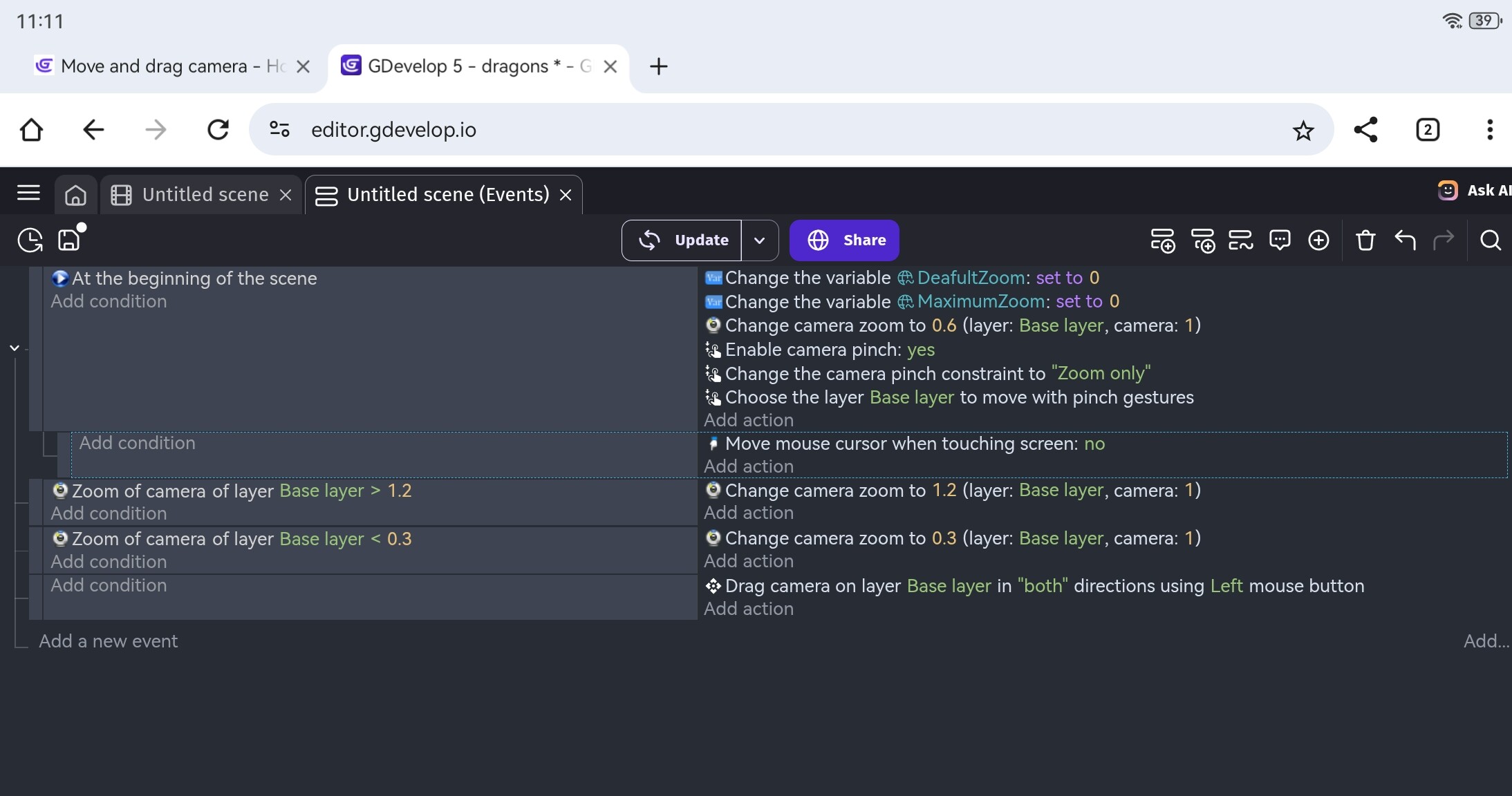Screen dimensions: 1512x796
Task: Click the circled plus add other event icon
Action: pyautogui.click(x=1318, y=240)
